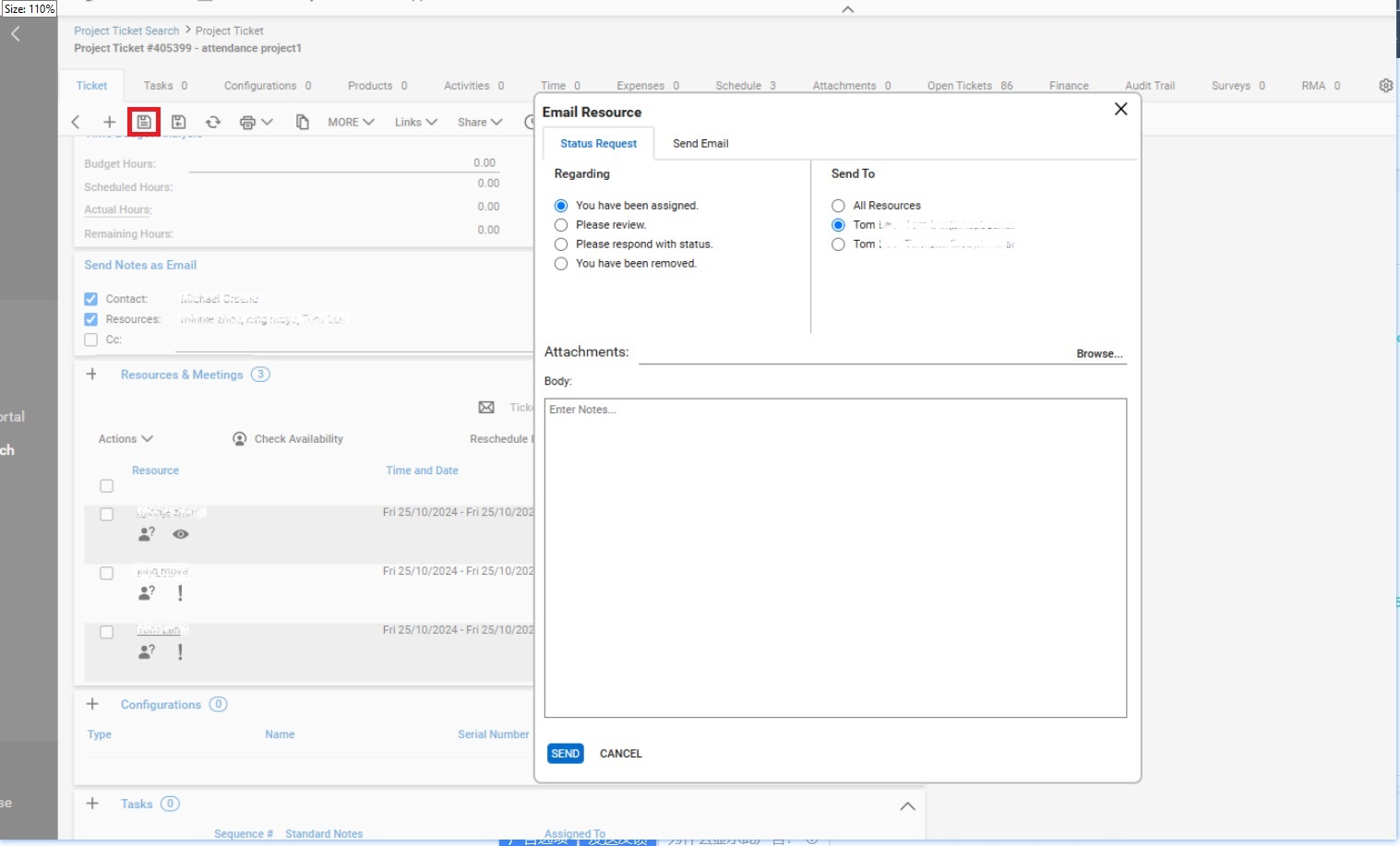1400x846 pixels.
Task: Select the 'Please review.' radio option
Action: pos(561,225)
